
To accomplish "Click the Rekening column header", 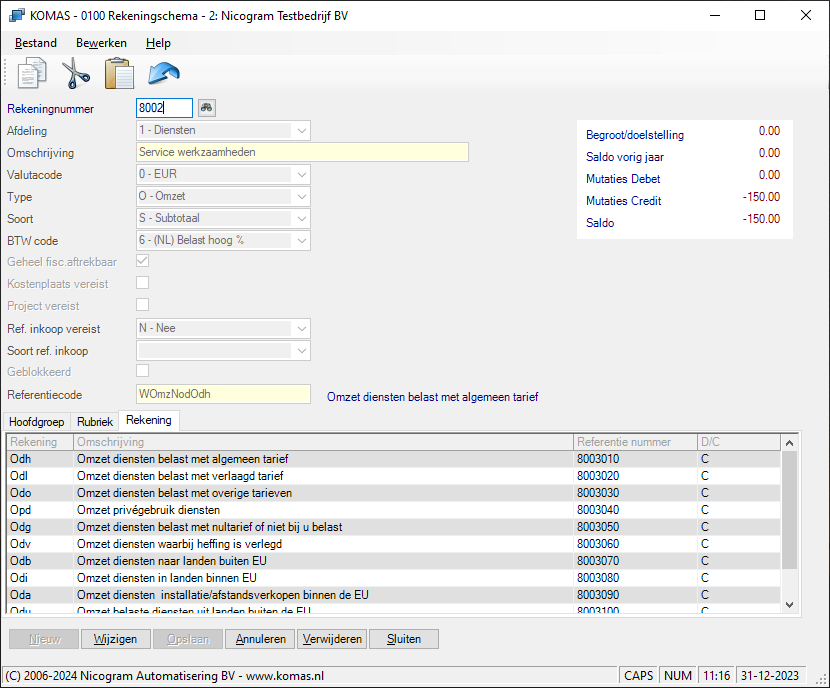I will point(40,442).
